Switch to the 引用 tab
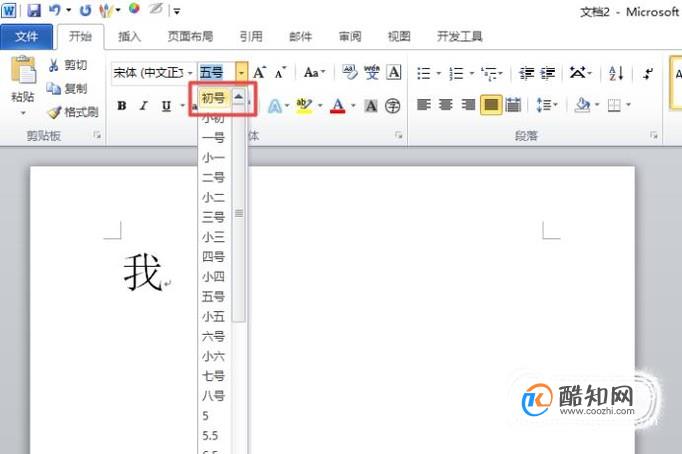Image resolution: width=682 pixels, height=454 pixels. pyautogui.click(x=251, y=37)
